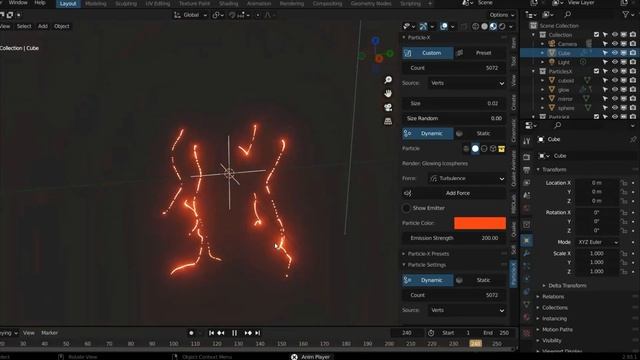The width and height of the screenshot is (640, 360).
Task: Select rendered viewport shading icon
Action: point(502,27)
